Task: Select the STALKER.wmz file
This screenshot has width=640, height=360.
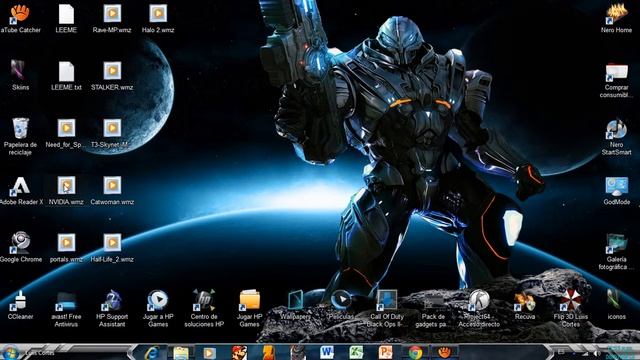Action: [112, 76]
